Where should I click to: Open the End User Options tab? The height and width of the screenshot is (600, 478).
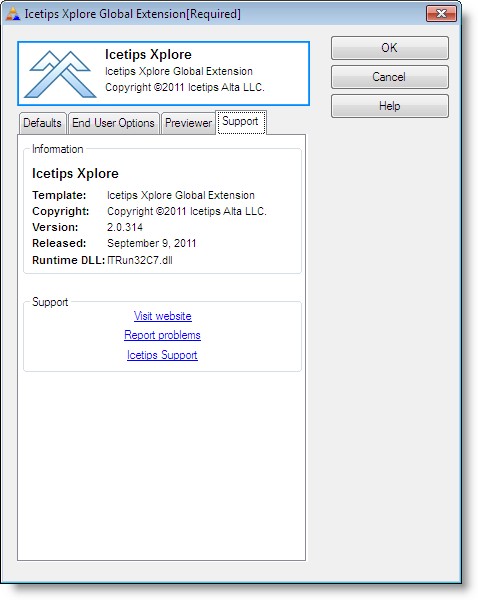point(114,123)
